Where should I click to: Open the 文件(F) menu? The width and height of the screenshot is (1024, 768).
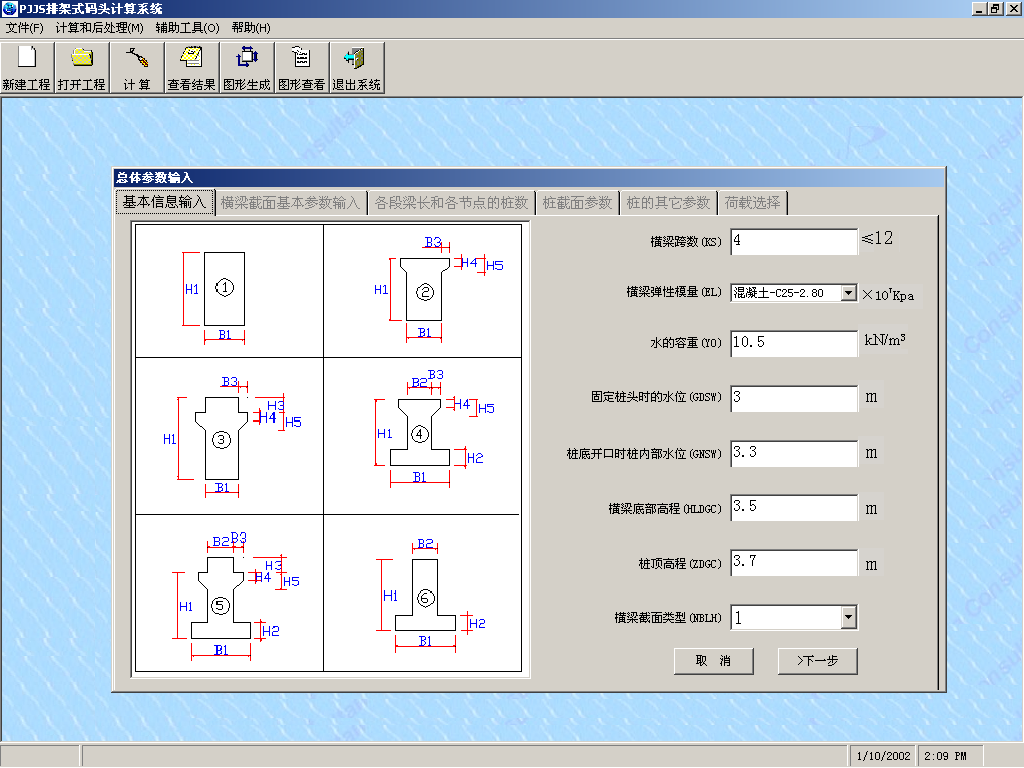coord(25,28)
